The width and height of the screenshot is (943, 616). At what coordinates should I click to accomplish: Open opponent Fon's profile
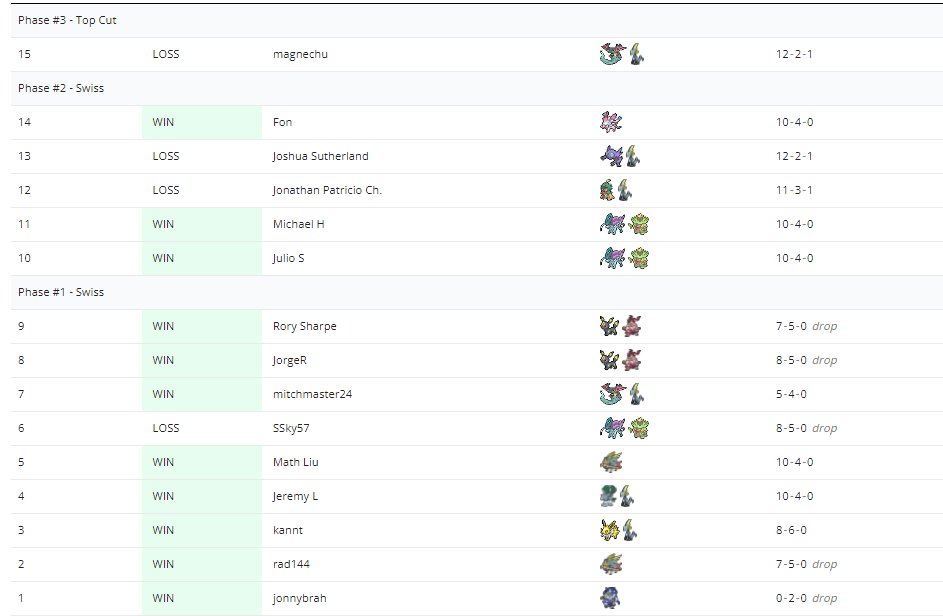click(x=282, y=122)
